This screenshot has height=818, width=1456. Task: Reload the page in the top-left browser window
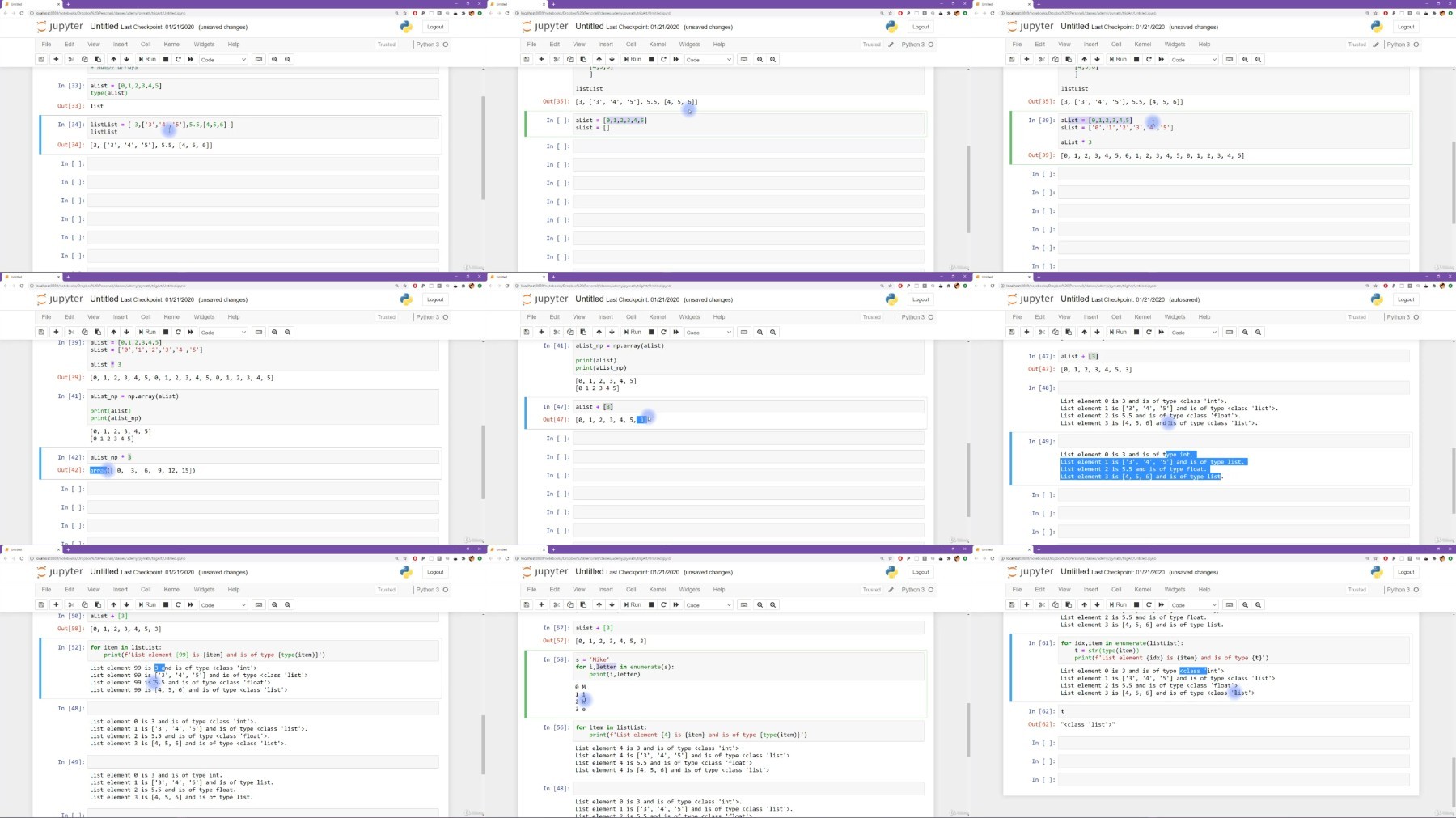[x=22, y=13]
